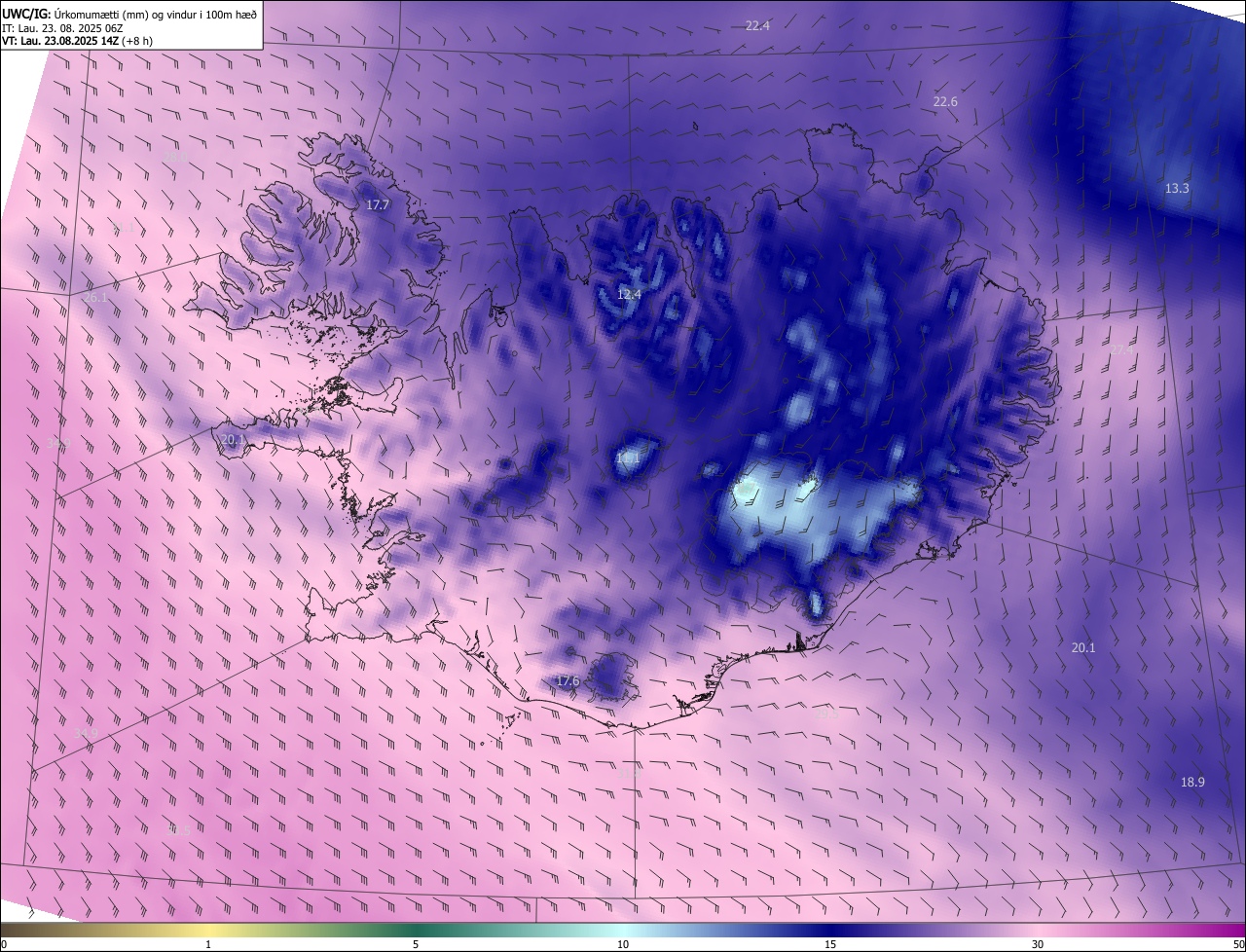Screen dimensions: 1246x952
Task: Click the 5 tick on the color scale
Action: 416,944
